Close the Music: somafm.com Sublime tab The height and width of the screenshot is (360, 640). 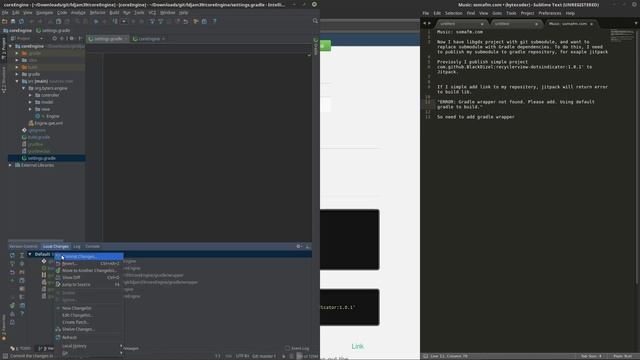tap(591, 24)
